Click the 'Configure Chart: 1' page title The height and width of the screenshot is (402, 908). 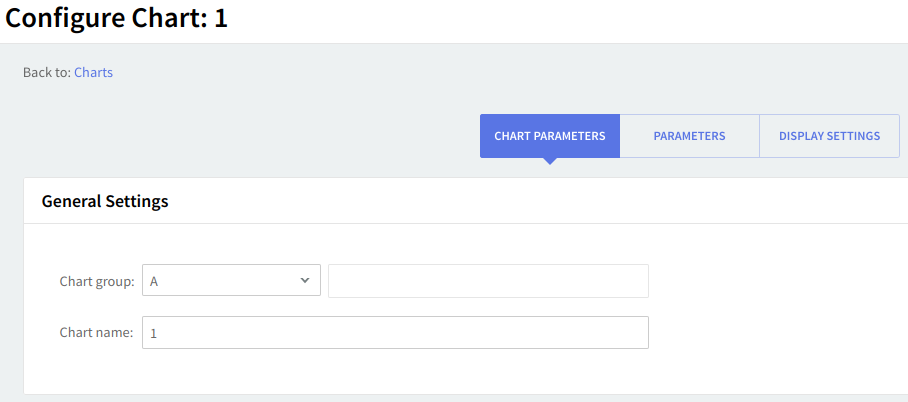click(117, 18)
